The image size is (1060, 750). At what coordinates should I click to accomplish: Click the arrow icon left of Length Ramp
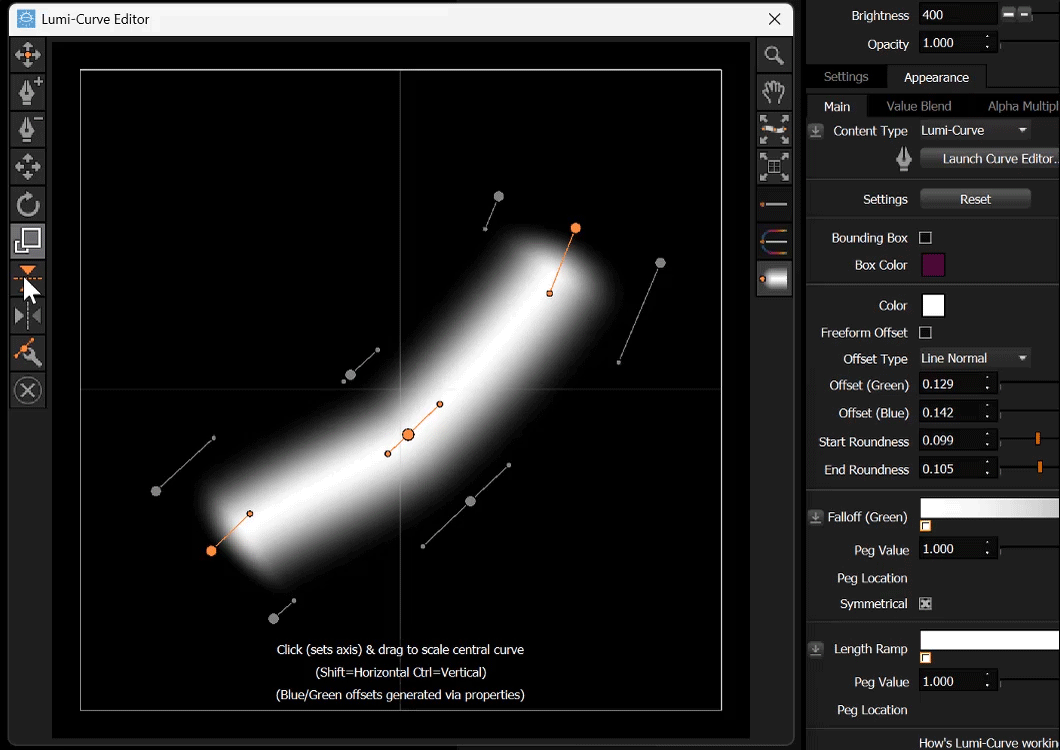click(816, 649)
